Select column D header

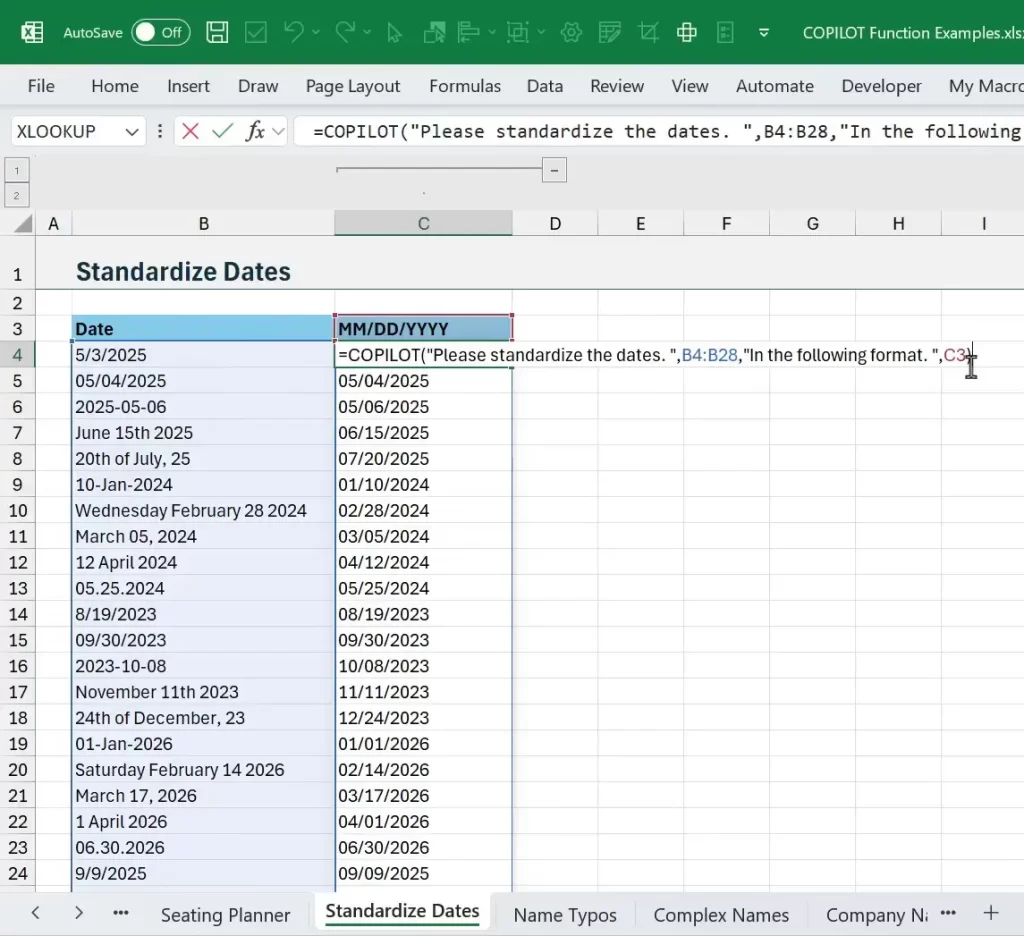pyautogui.click(x=555, y=224)
